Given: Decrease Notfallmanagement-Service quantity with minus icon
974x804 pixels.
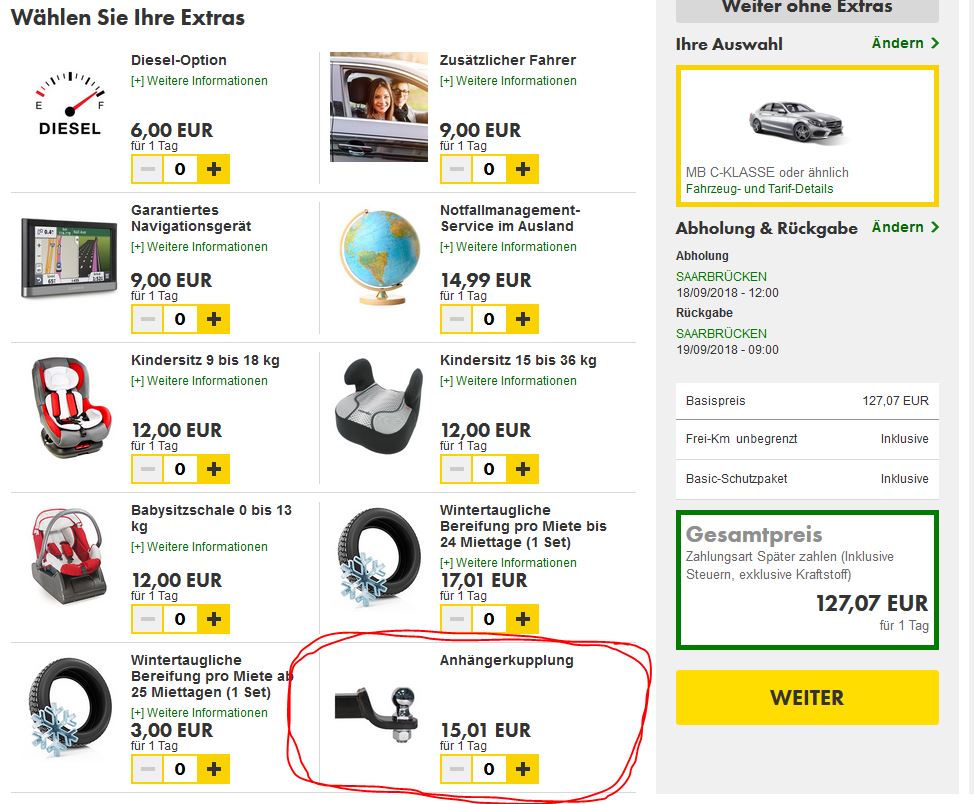Looking at the screenshot, I should click(x=455, y=319).
